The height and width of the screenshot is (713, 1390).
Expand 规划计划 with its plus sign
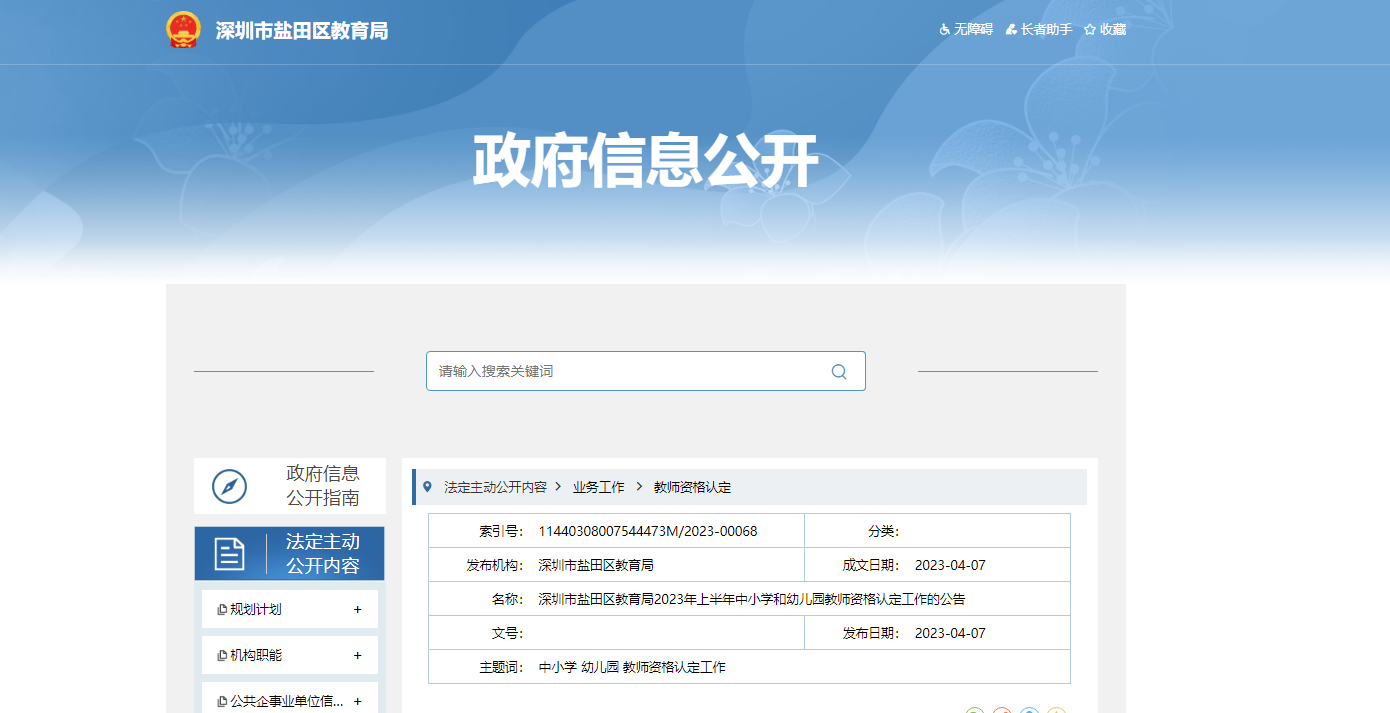click(357, 609)
